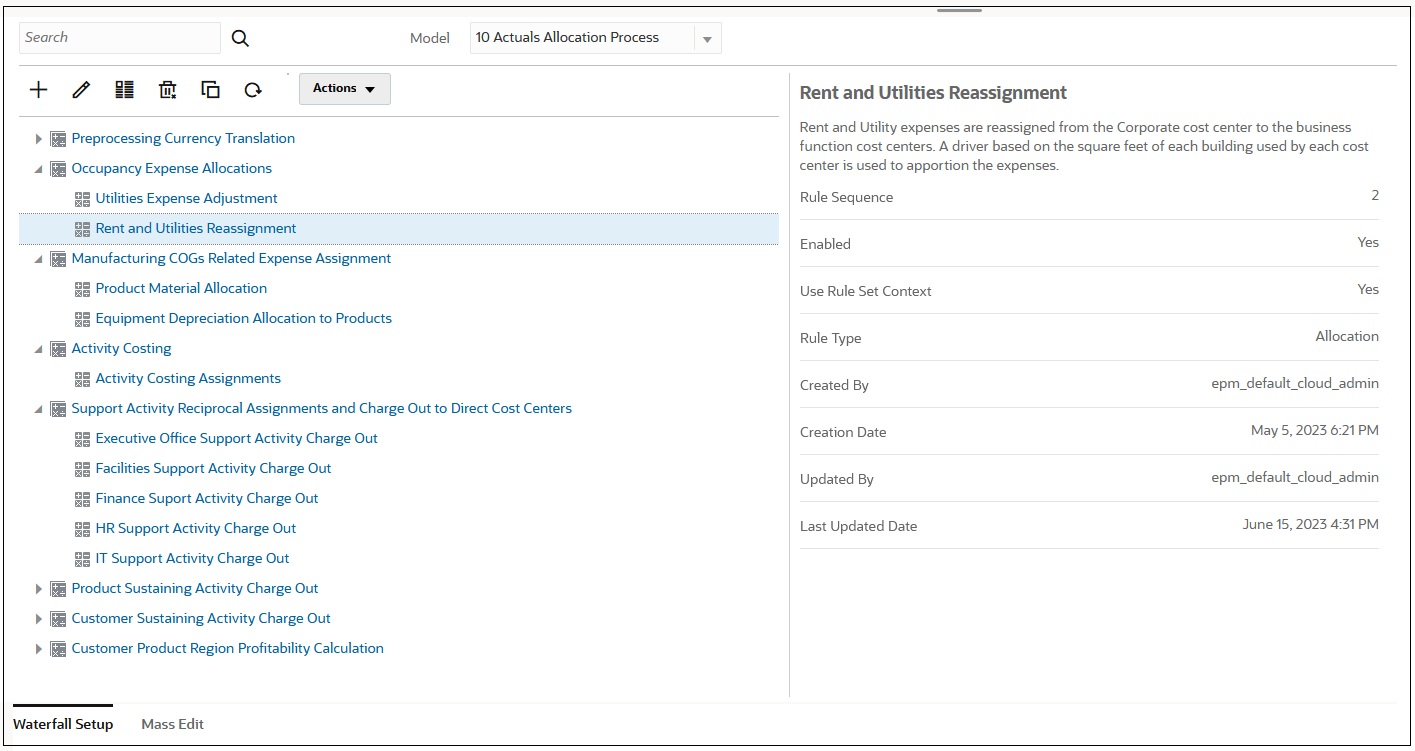Click the Delete trash icon

click(x=167, y=89)
